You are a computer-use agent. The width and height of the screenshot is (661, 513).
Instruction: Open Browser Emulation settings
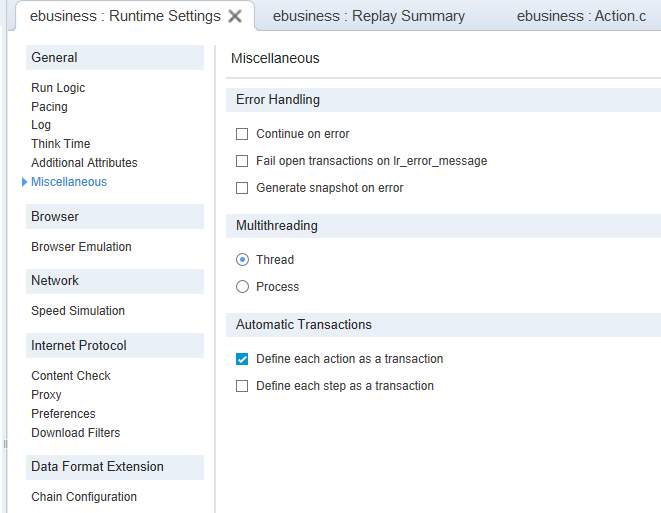(x=81, y=247)
